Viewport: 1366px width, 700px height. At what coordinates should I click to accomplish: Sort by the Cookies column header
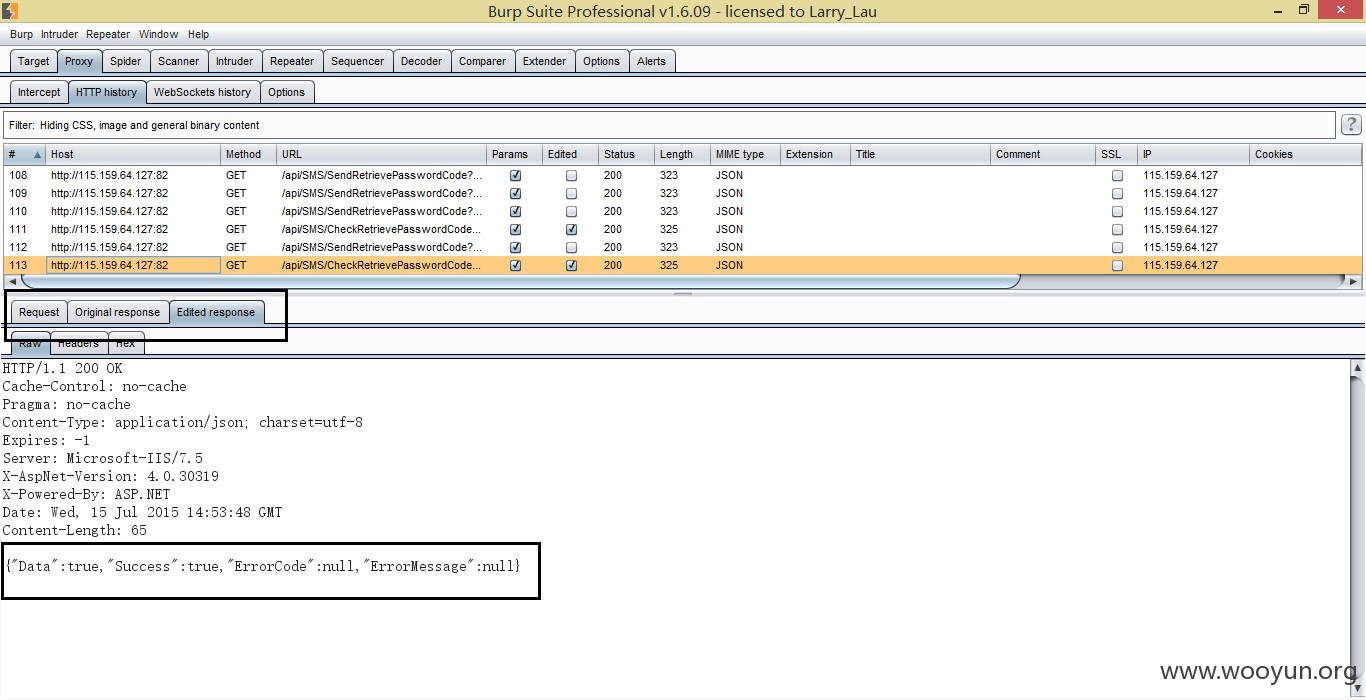(1306, 154)
